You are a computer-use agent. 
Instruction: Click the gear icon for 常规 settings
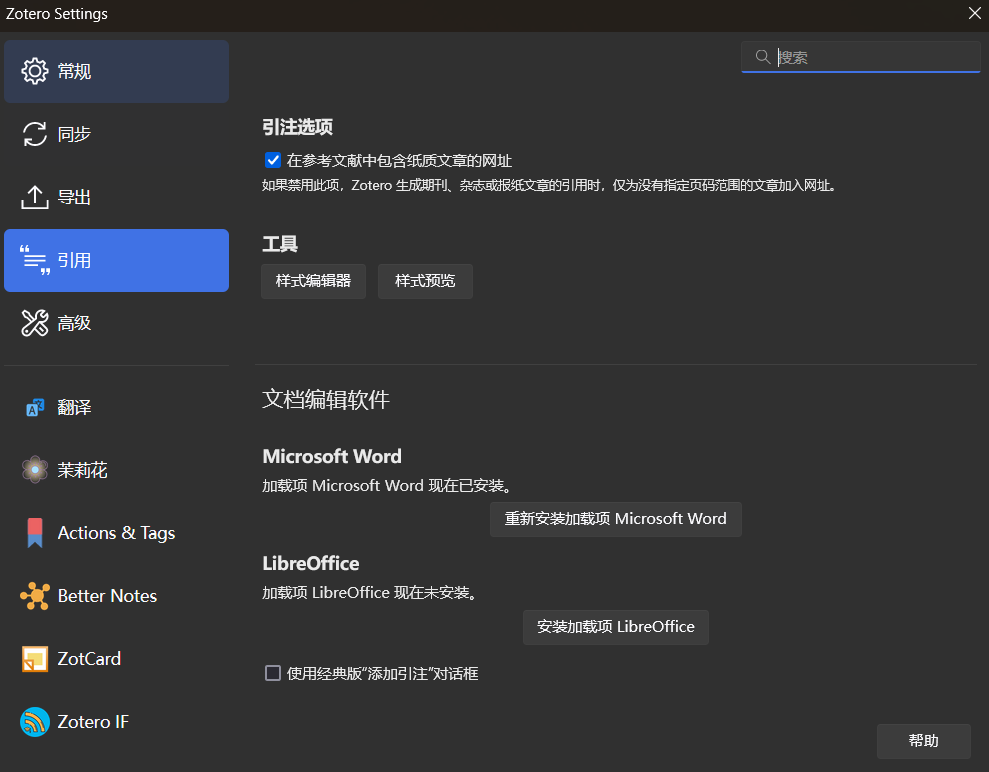coord(35,71)
